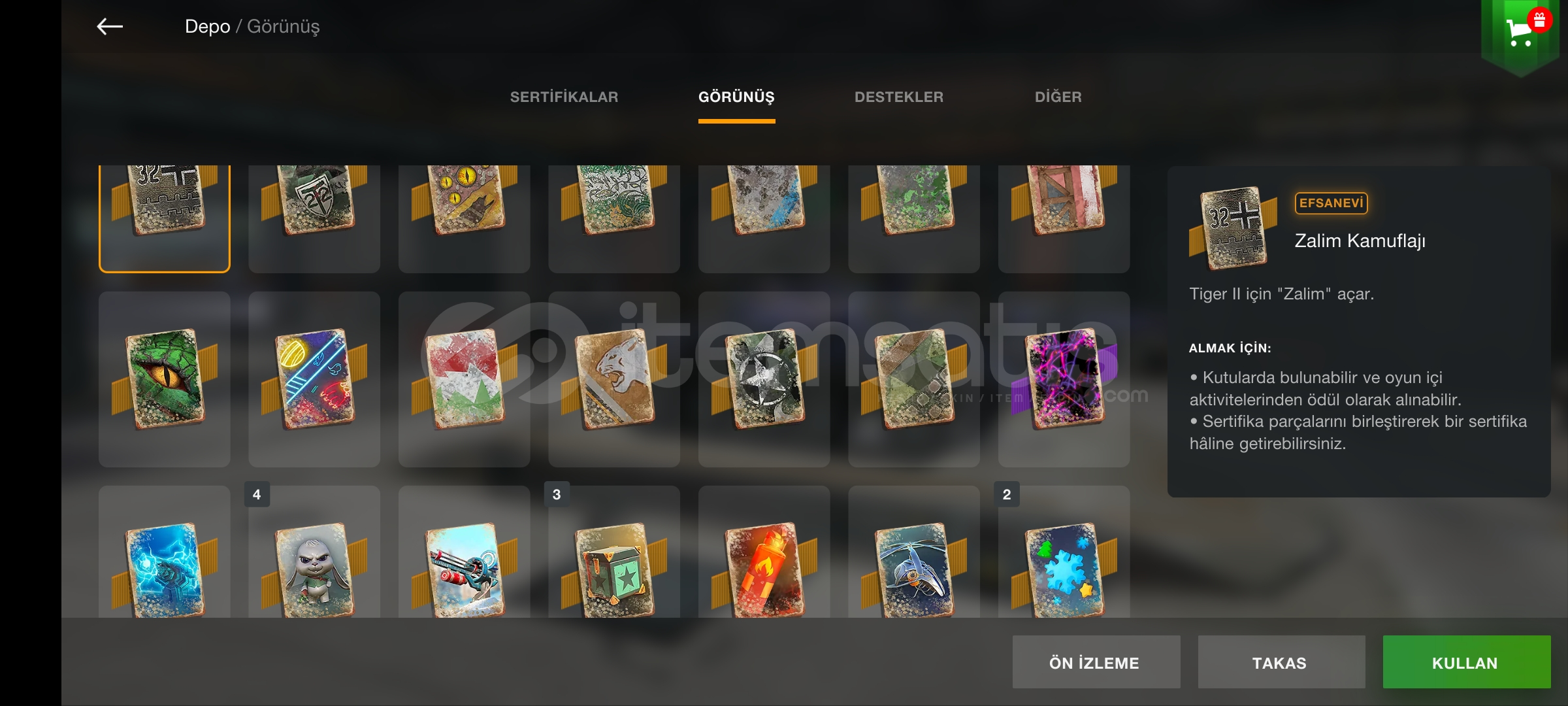
Task: Open the Depo breadcrumb link
Action: click(x=207, y=27)
